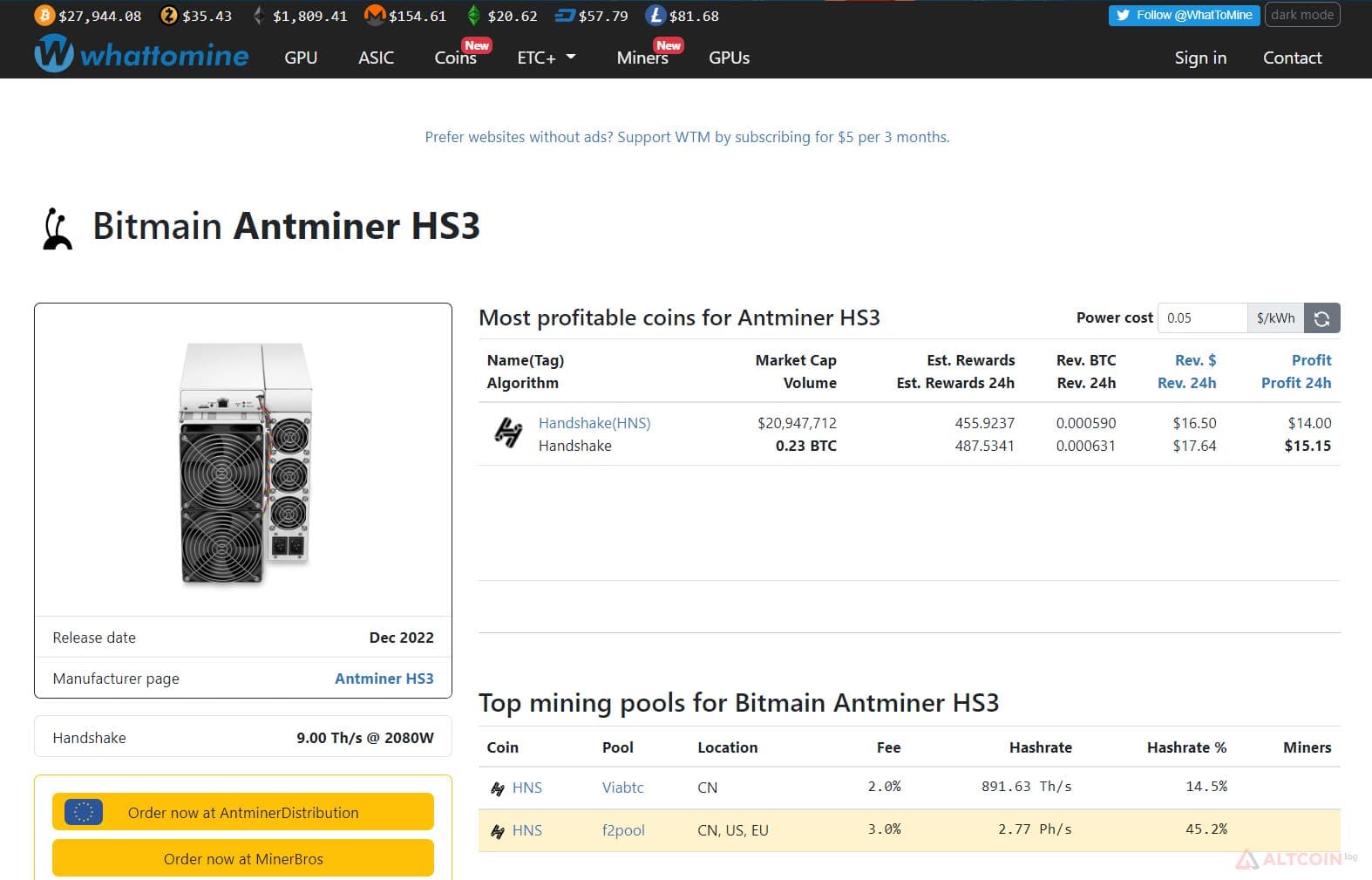Click the Monero price icon

pos(375,15)
